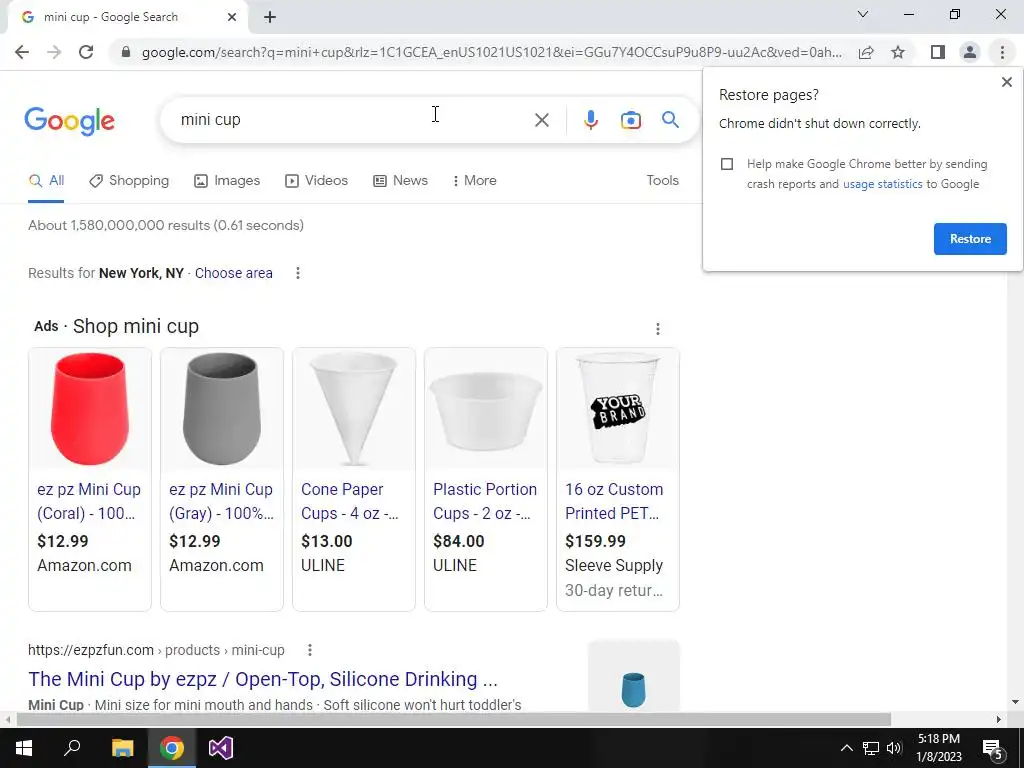The image size is (1024, 768).
Task: Click the vertical scroll down arrow
Action: [x=1015, y=703]
